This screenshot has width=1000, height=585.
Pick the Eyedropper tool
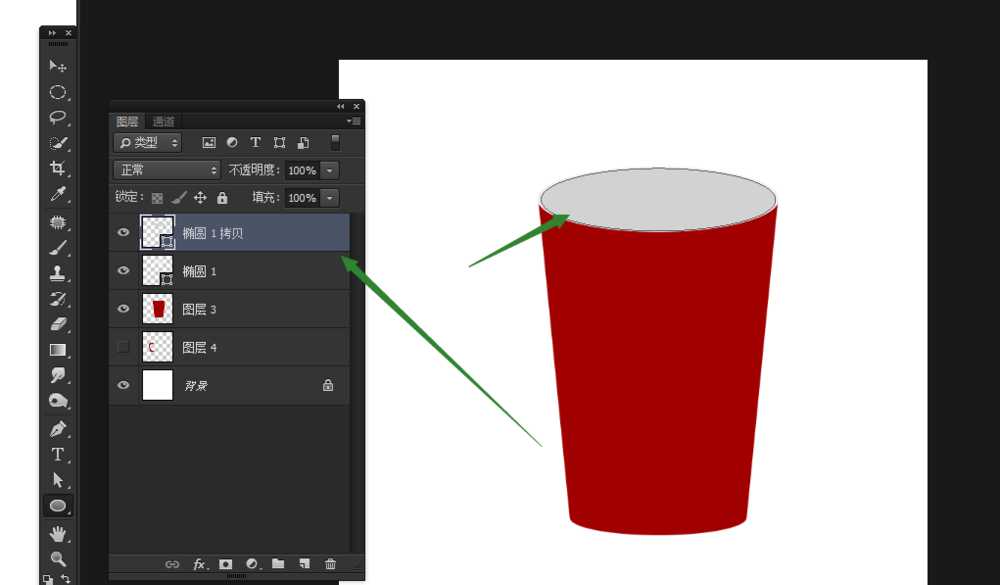pyautogui.click(x=58, y=195)
